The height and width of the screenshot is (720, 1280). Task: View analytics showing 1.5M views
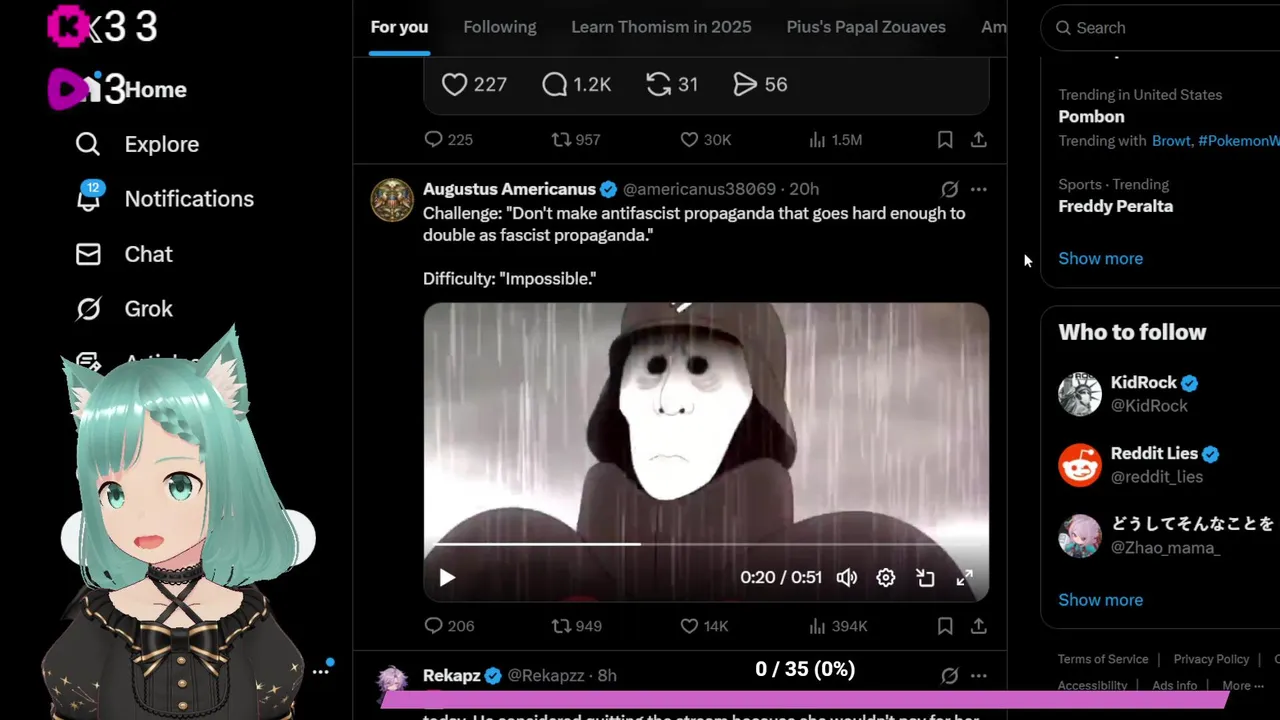[834, 140]
